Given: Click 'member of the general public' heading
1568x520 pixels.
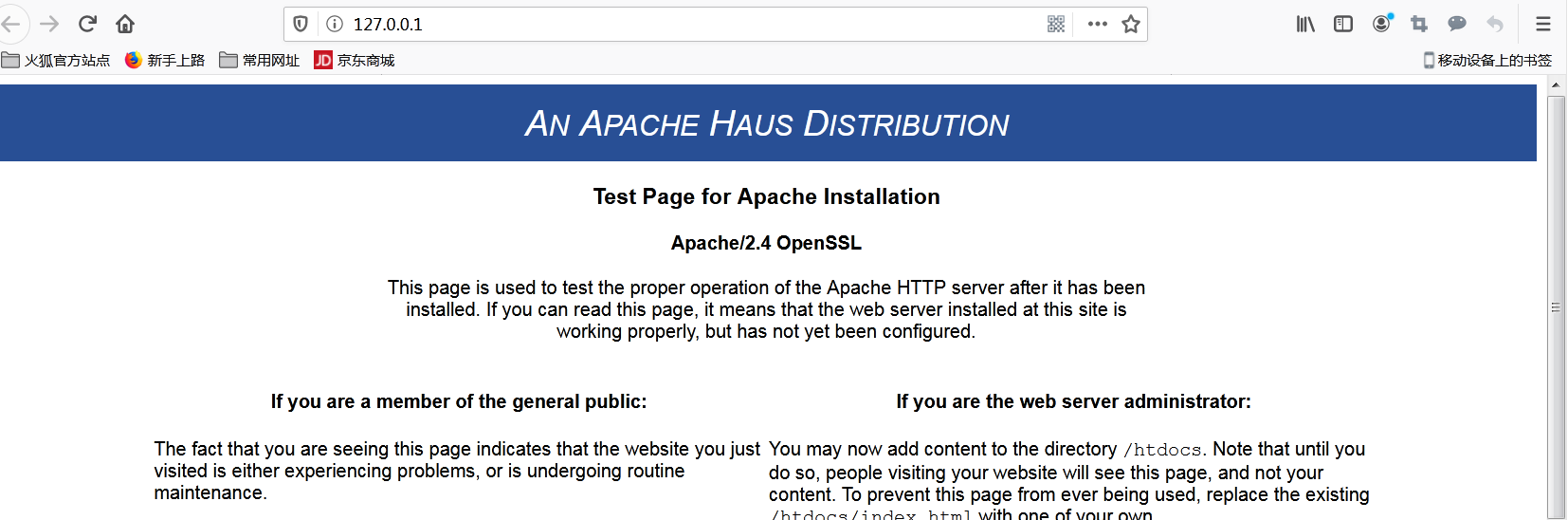Looking at the screenshot, I should [x=459, y=401].
